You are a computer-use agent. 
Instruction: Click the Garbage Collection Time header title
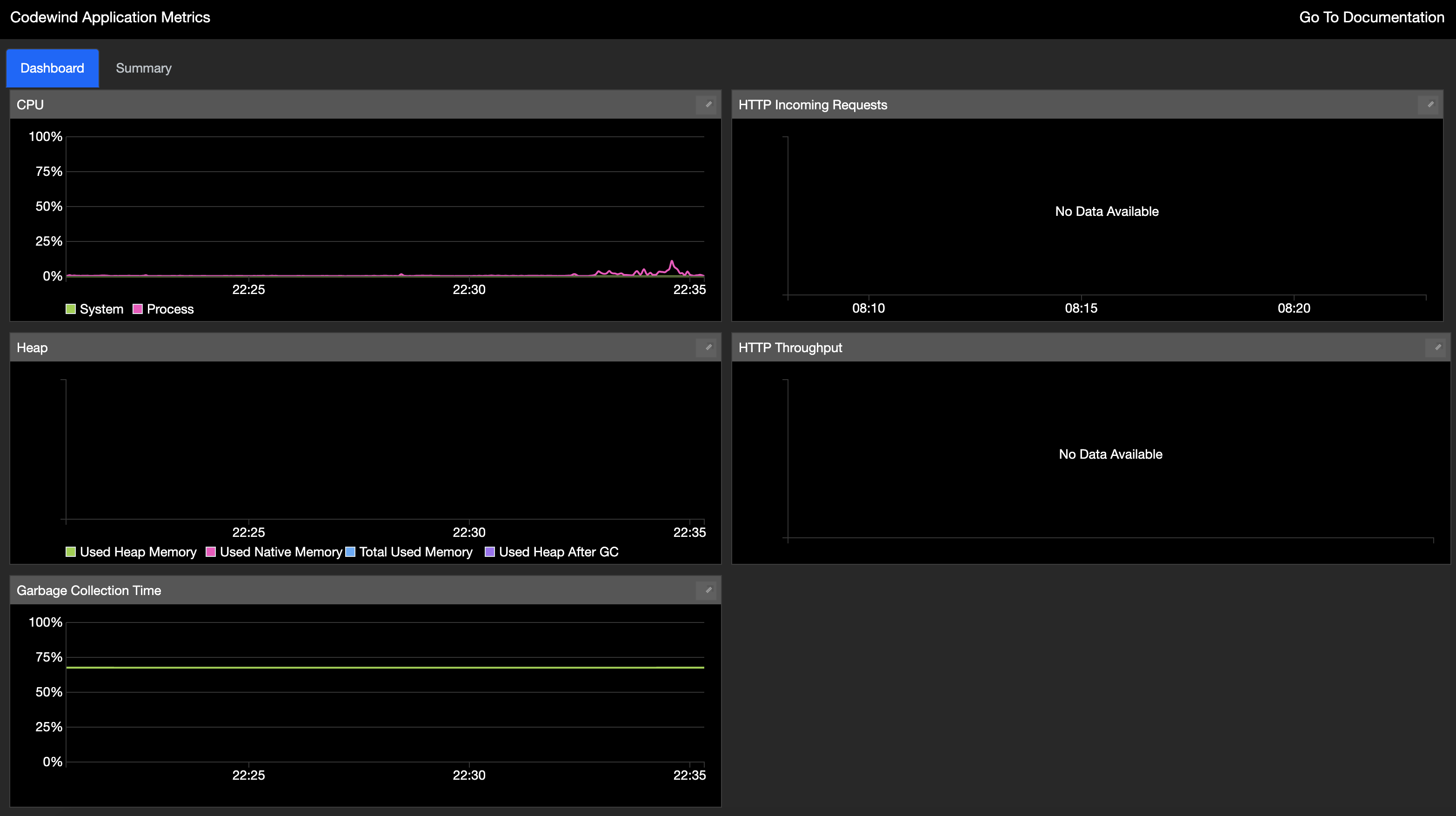[89, 590]
